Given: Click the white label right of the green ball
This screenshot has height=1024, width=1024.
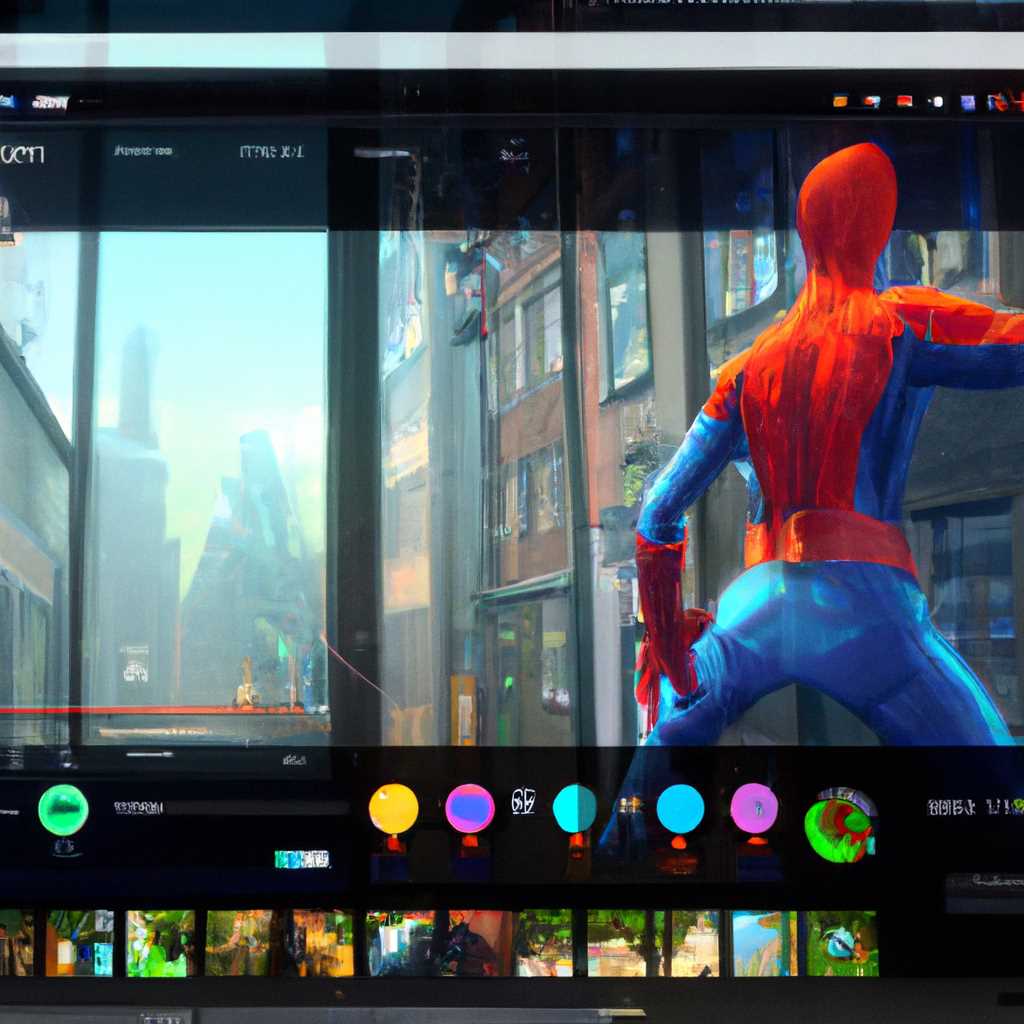Looking at the screenshot, I should [x=138, y=808].
